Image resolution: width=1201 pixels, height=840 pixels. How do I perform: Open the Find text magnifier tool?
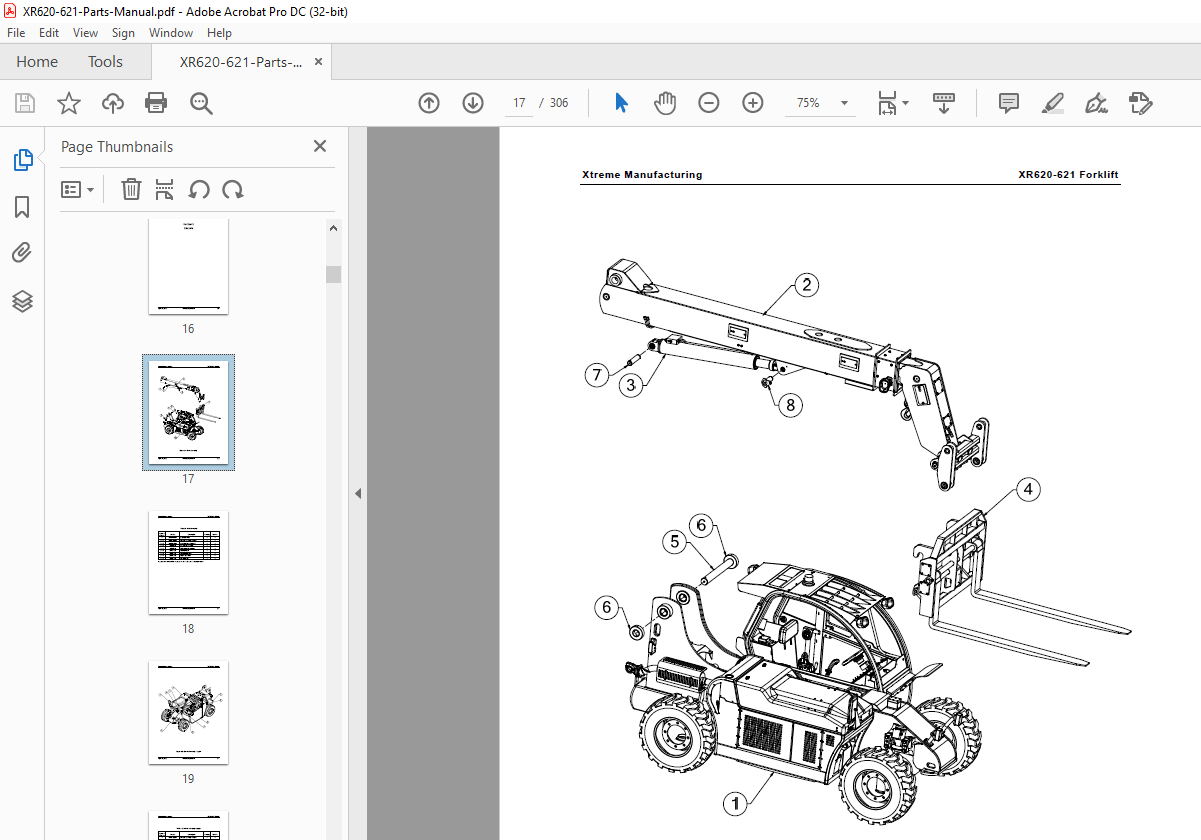click(201, 103)
